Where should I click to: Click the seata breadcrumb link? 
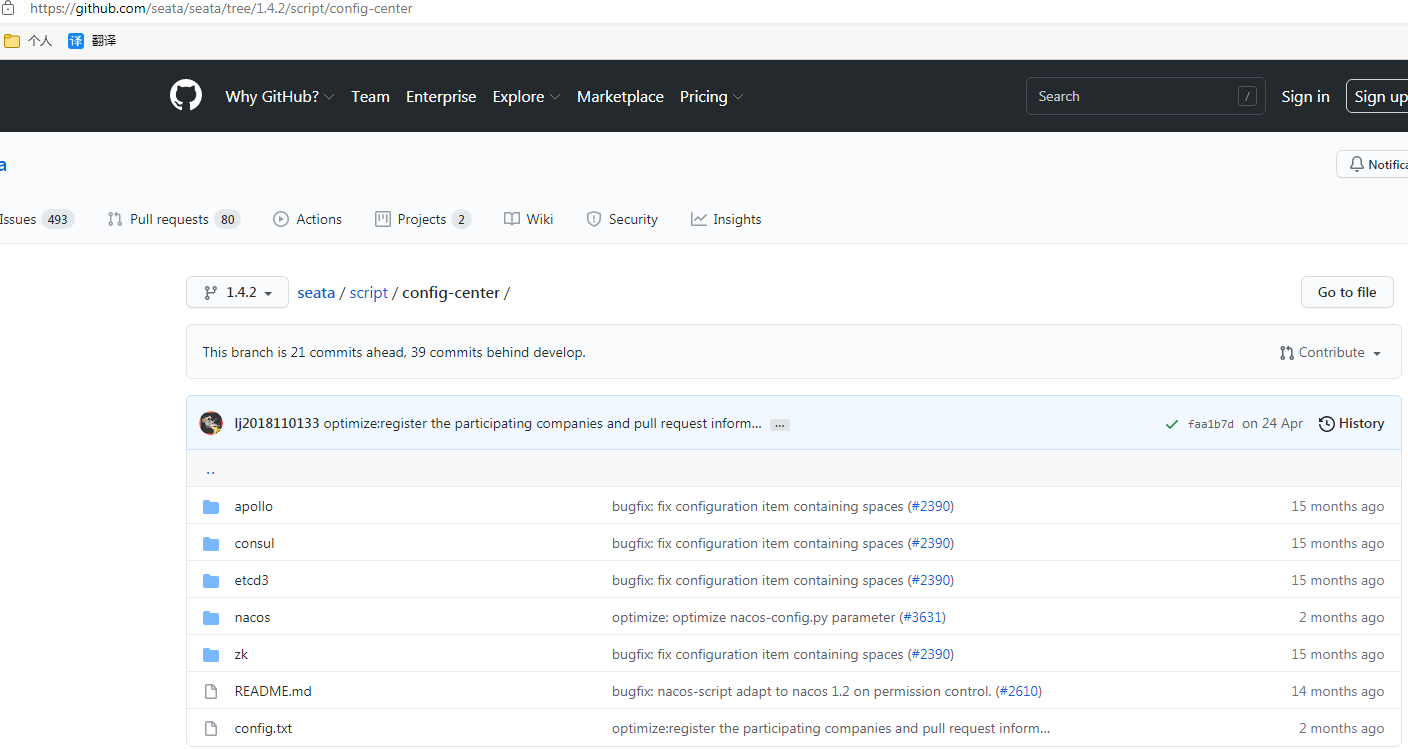(316, 293)
